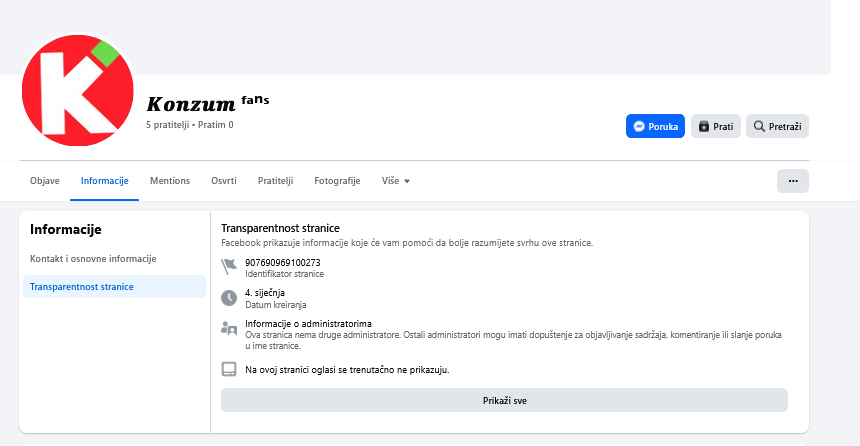This screenshot has width=860, height=446.
Task: Open the Pretraži search button
Action: [777, 126]
